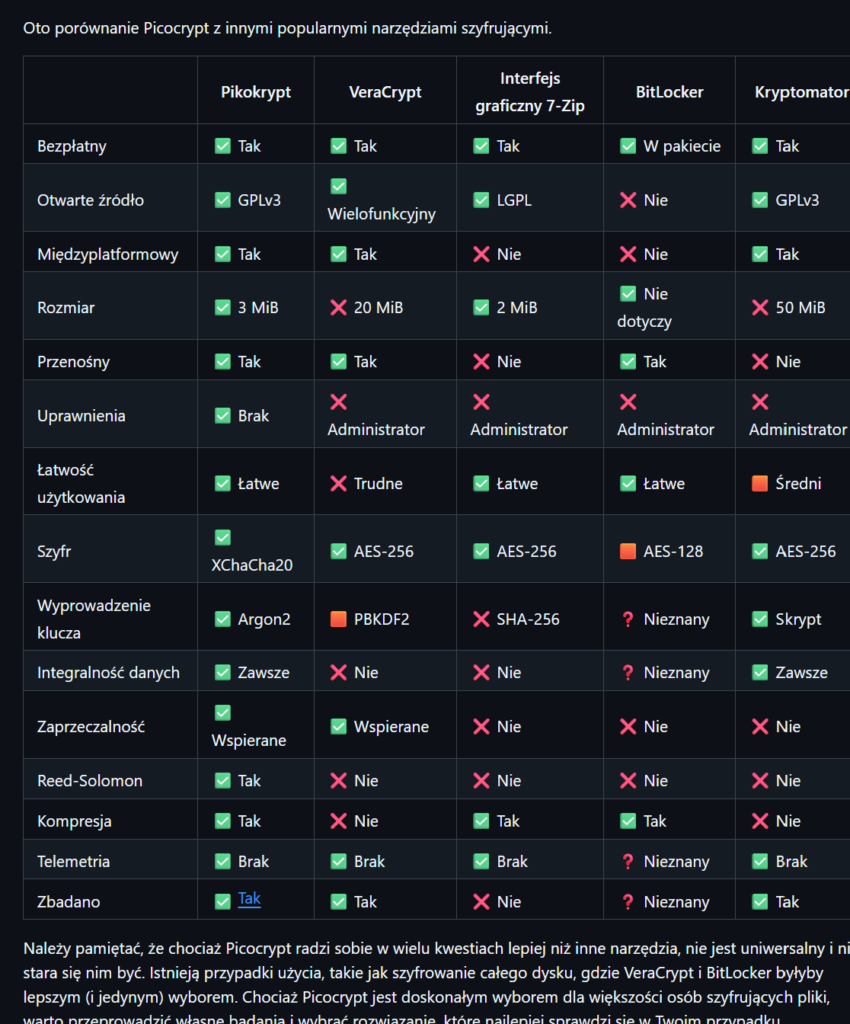Click the "Nie dotyczy" cell text
850x1024 pixels.
[644, 308]
